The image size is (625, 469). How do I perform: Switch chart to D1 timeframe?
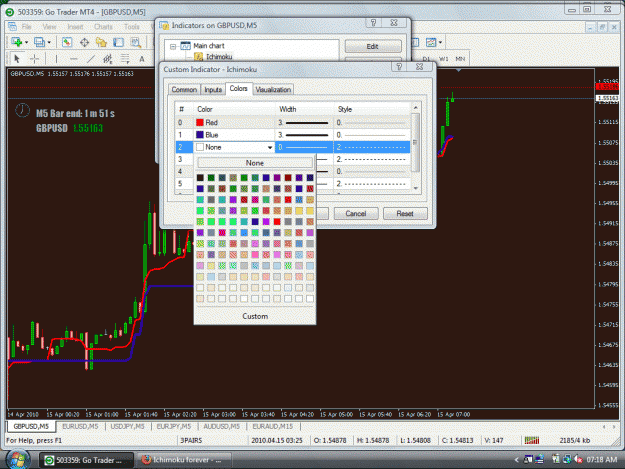click(426, 59)
